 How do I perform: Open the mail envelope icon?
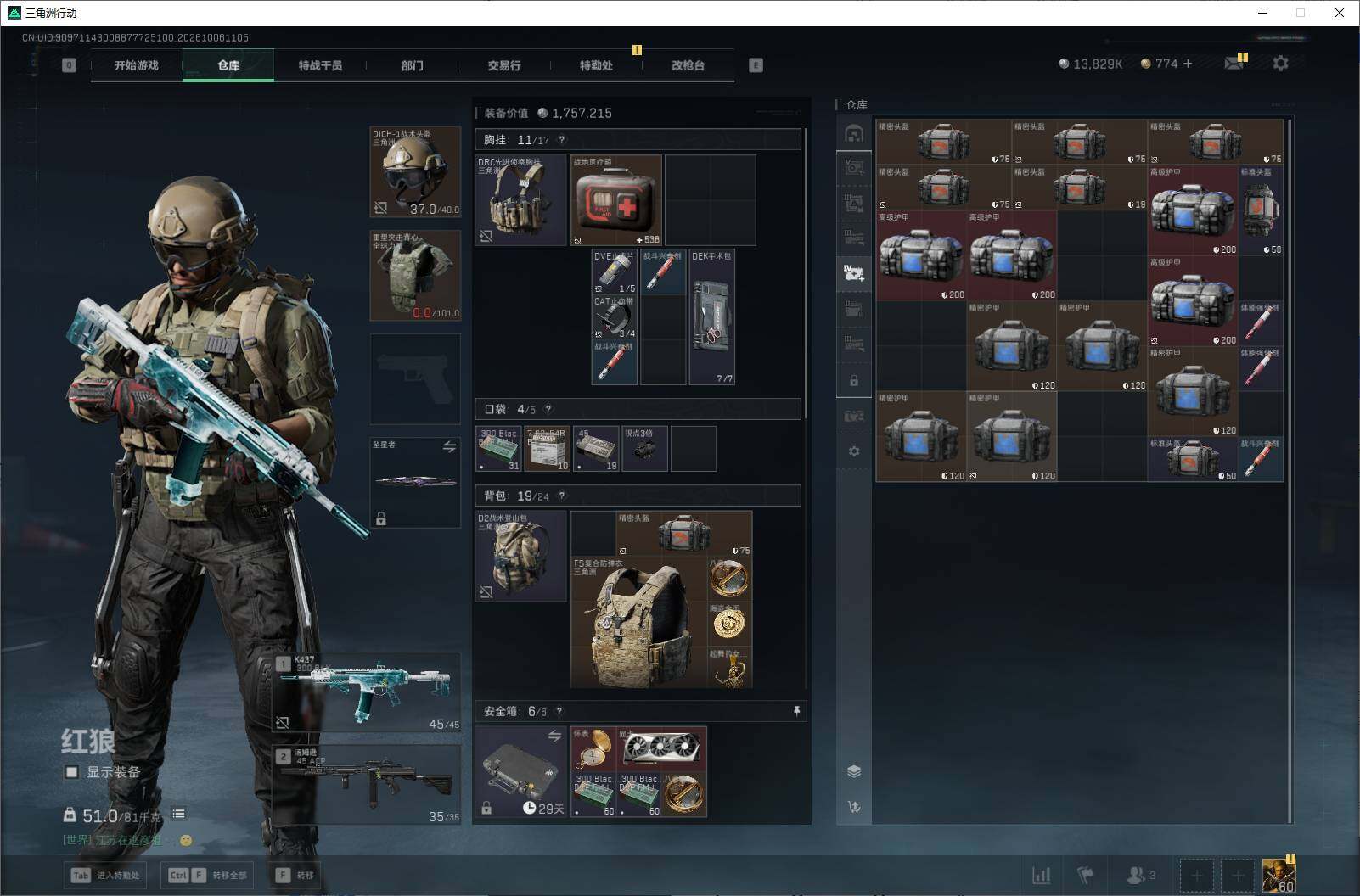[x=1234, y=63]
